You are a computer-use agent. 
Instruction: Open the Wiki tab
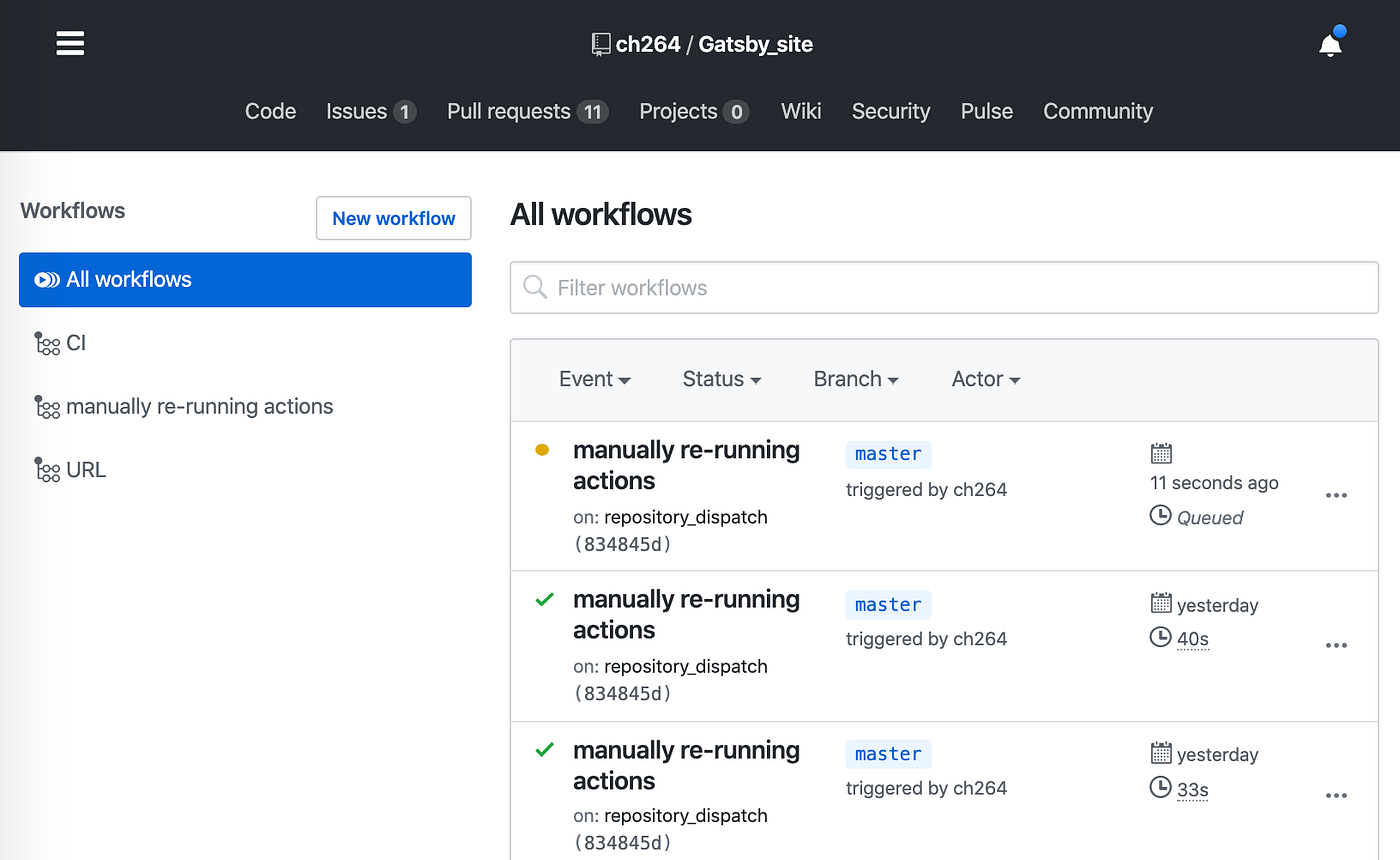801,112
